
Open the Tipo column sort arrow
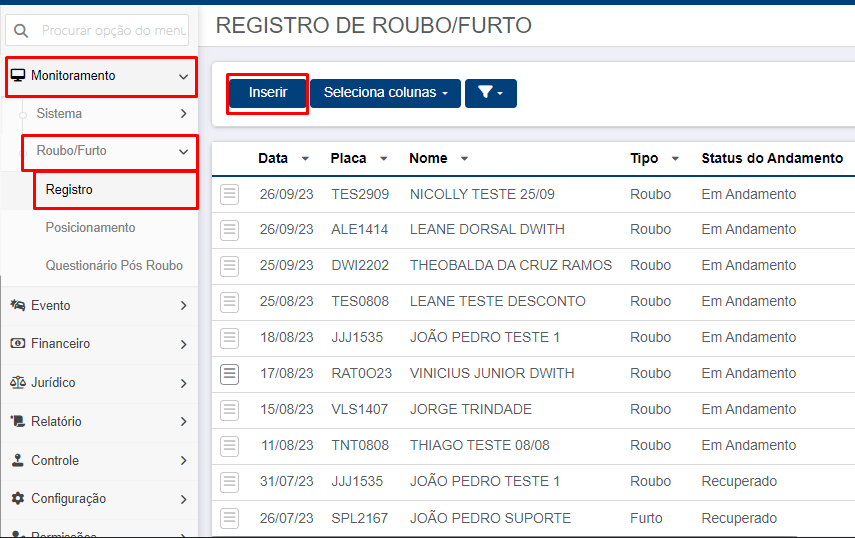tap(675, 159)
